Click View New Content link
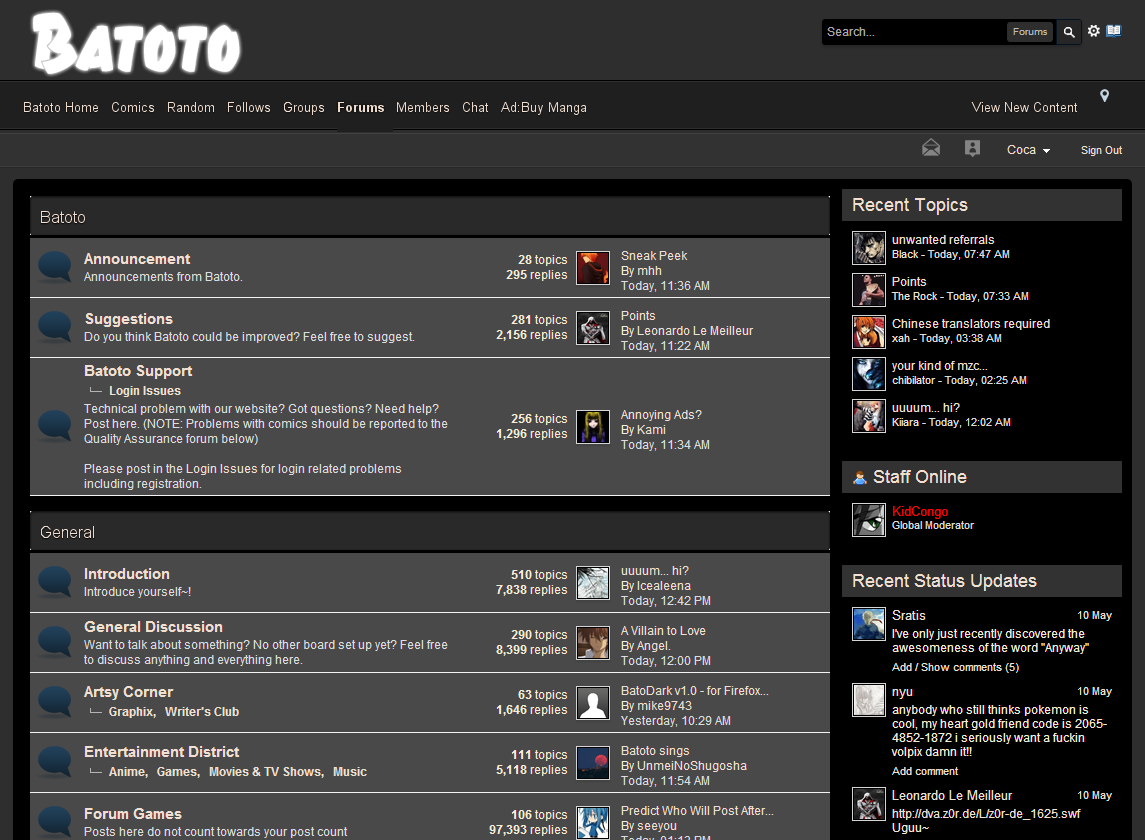Screen dimensions: 1145x840 pyautogui.click(x=1025, y=107)
